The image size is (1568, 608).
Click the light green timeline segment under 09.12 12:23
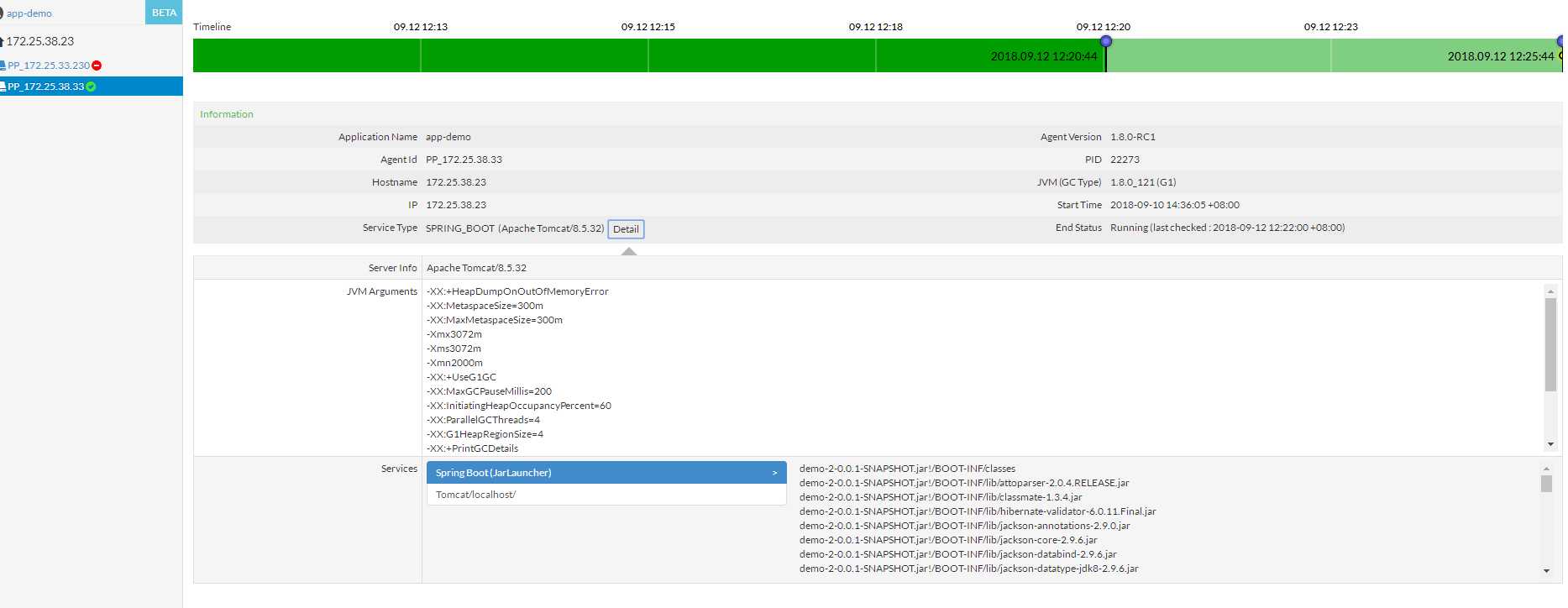(x=1332, y=55)
